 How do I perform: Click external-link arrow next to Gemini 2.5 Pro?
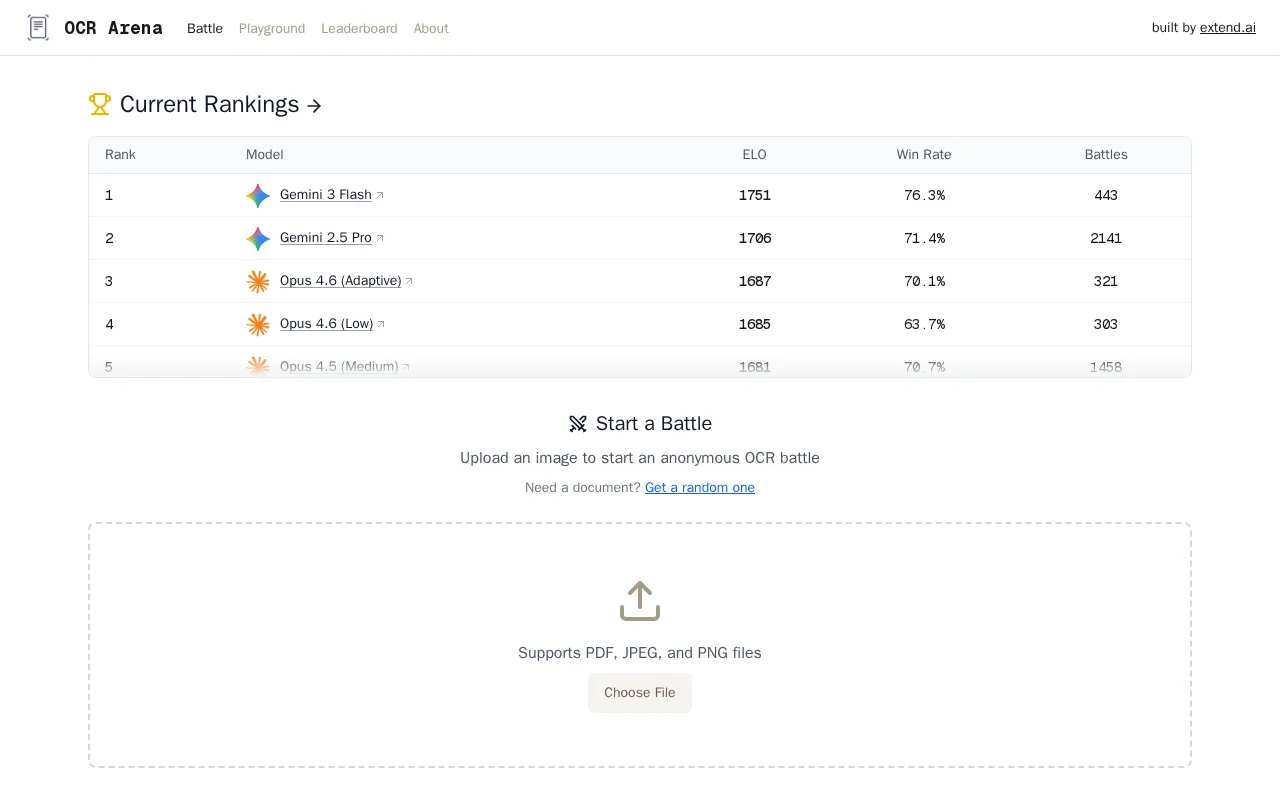pyautogui.click(x=380, y=238)
